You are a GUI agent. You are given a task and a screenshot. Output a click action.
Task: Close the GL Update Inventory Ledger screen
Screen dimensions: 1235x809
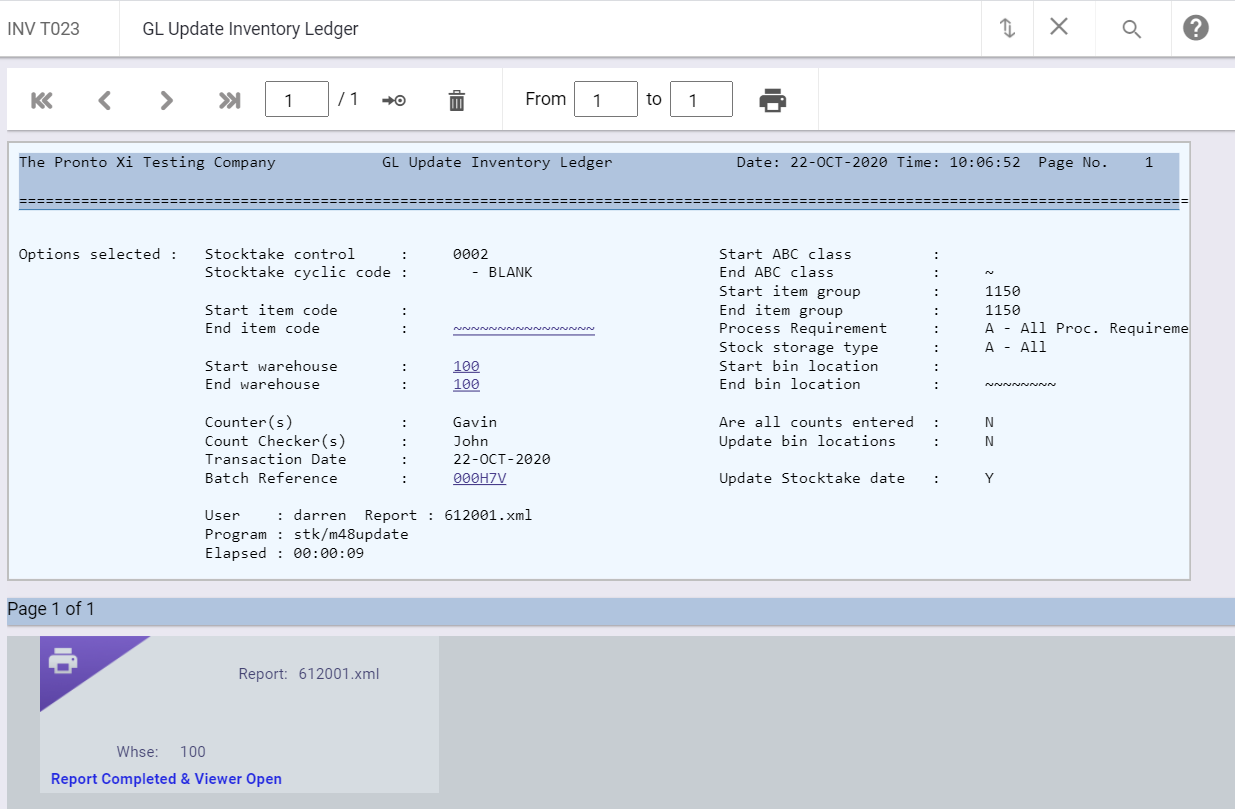[1059, 27]
